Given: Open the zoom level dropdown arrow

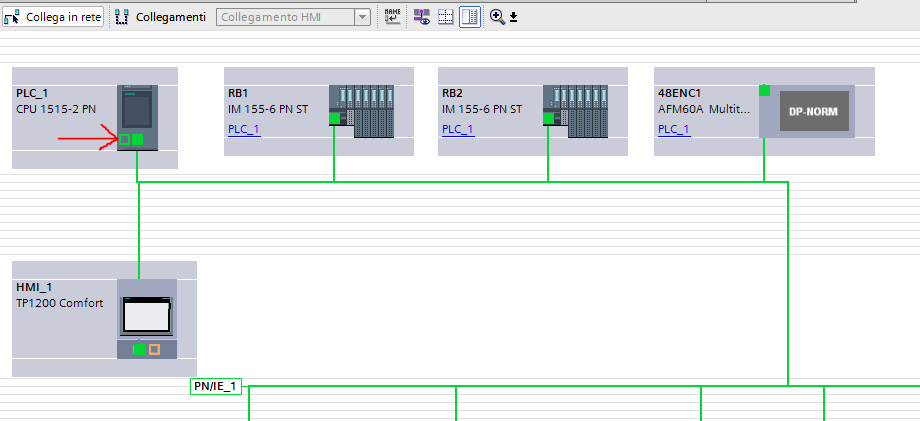Looking at the screenshot, I should pos(513,18).
